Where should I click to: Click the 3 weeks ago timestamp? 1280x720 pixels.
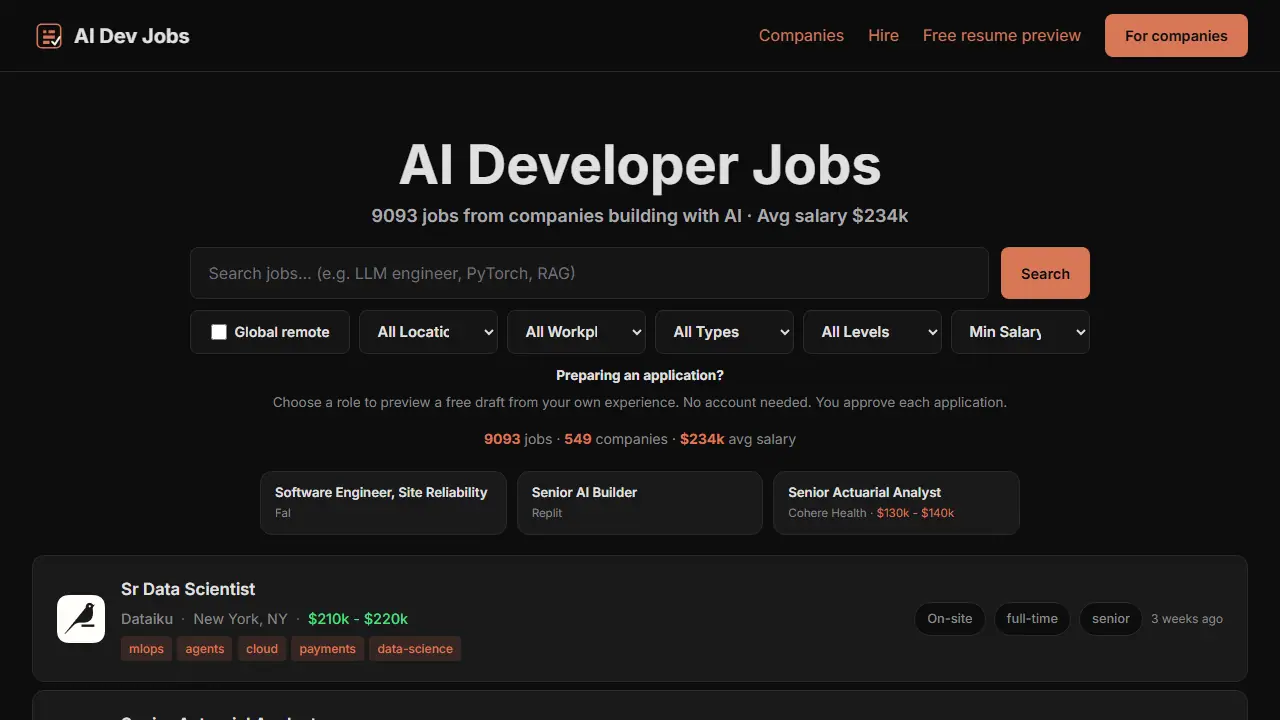[1187, 619]
